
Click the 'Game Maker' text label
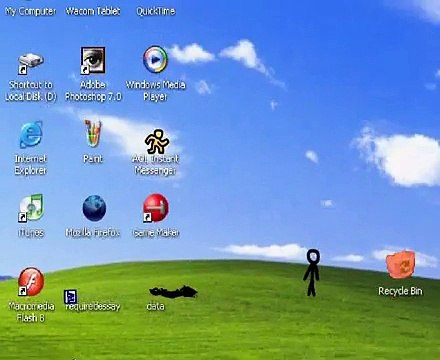pyautogui.click(x=156, y=233)
